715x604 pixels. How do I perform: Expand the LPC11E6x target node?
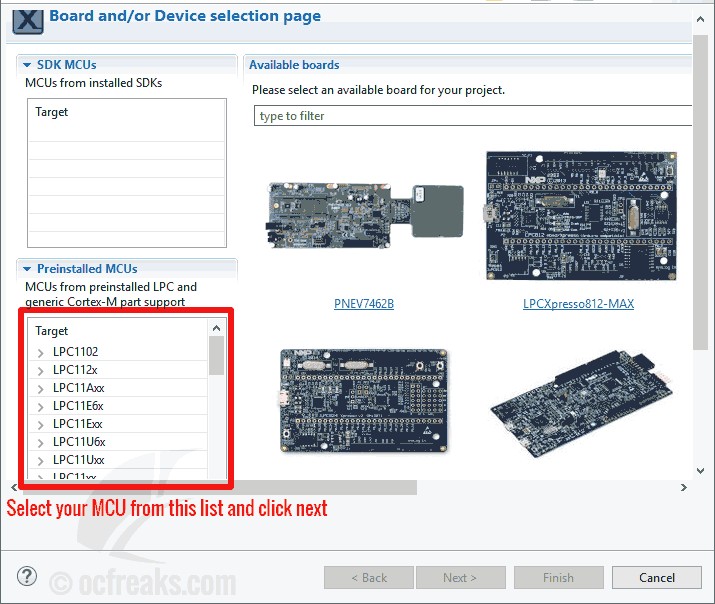click(x=41, y=407)
